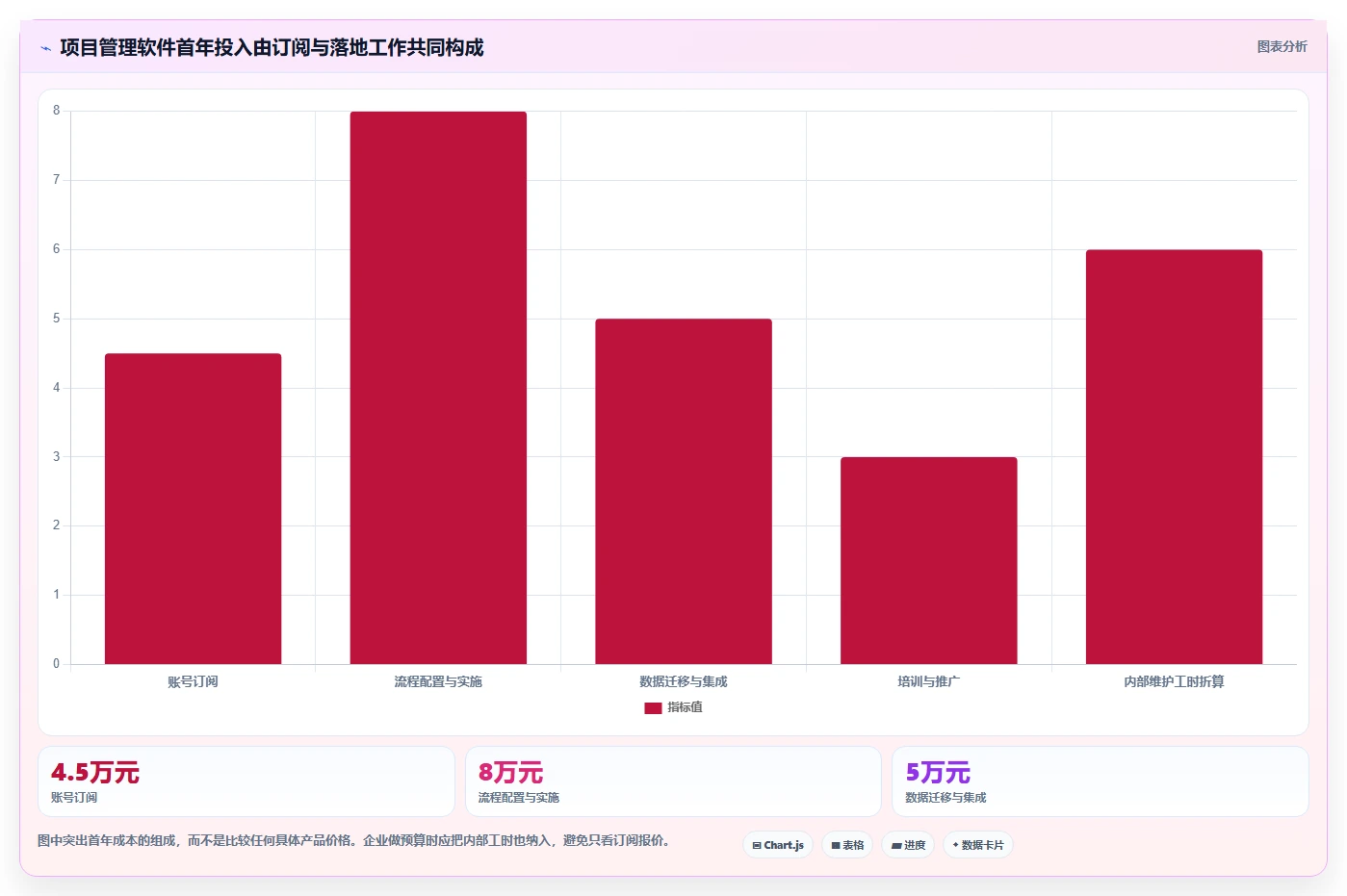Click the 数据迁移与集成 x-axis label

coord(684,681)
